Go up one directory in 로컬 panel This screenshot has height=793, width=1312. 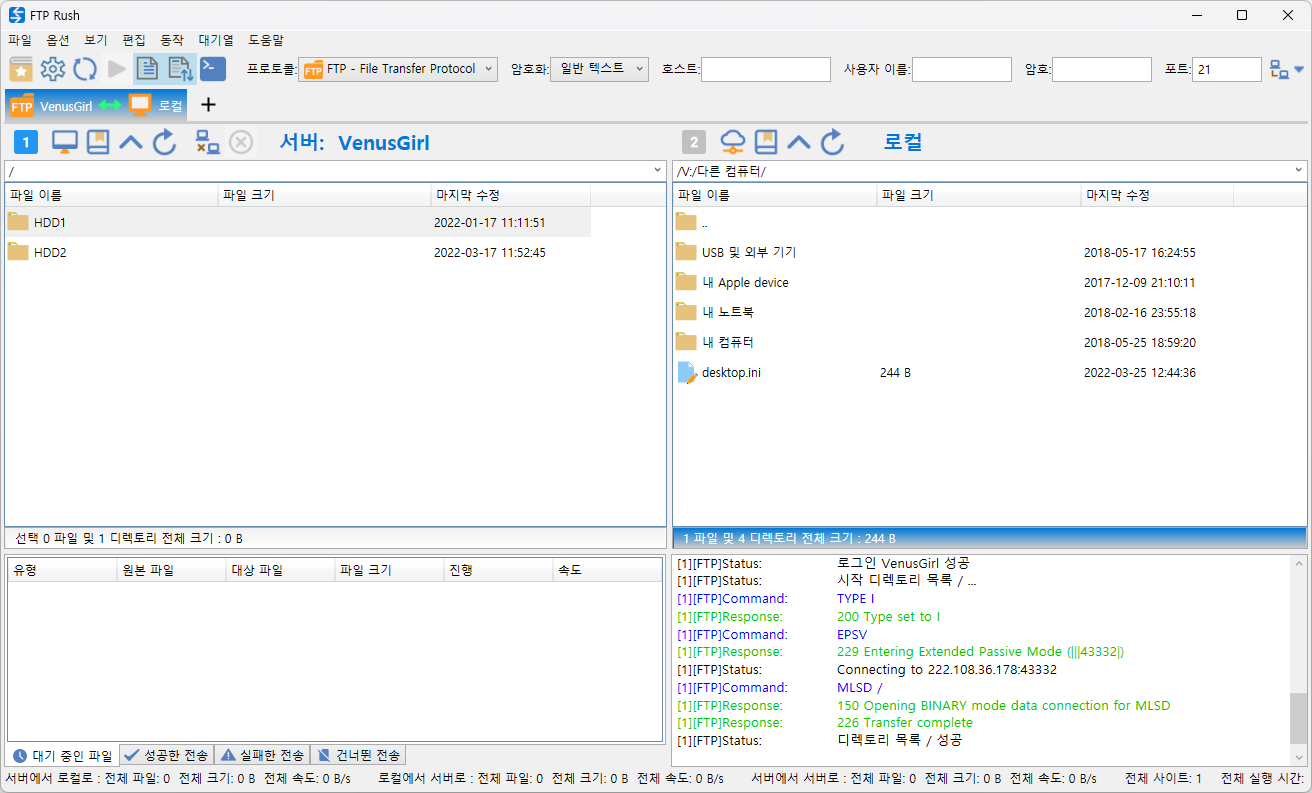(799, 142)
